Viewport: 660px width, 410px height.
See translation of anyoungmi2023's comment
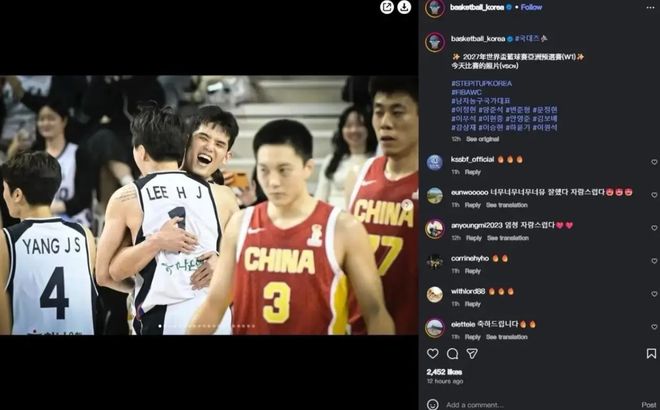point(508,238)
